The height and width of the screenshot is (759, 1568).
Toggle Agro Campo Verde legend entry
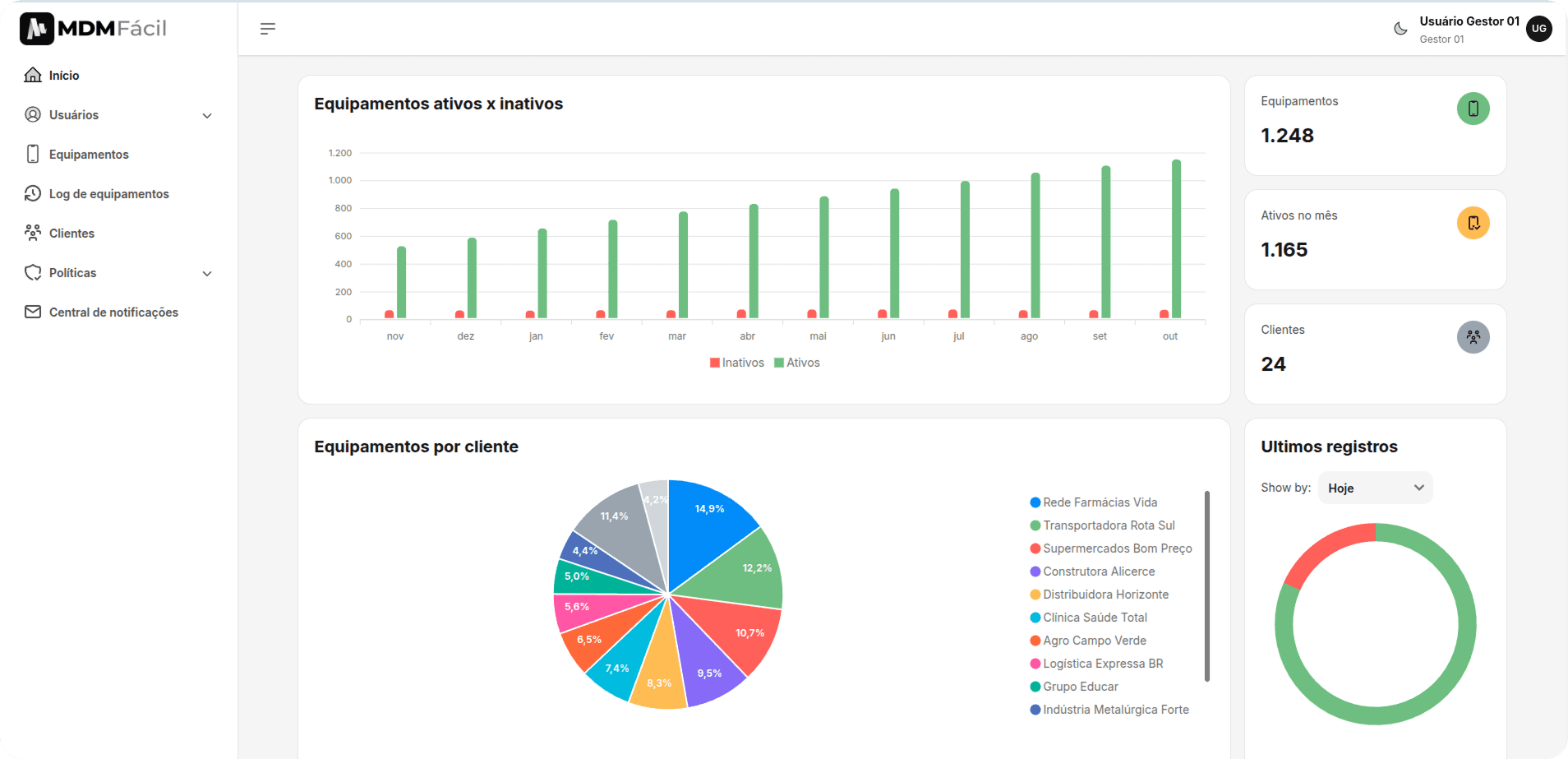click(1088, 641)
